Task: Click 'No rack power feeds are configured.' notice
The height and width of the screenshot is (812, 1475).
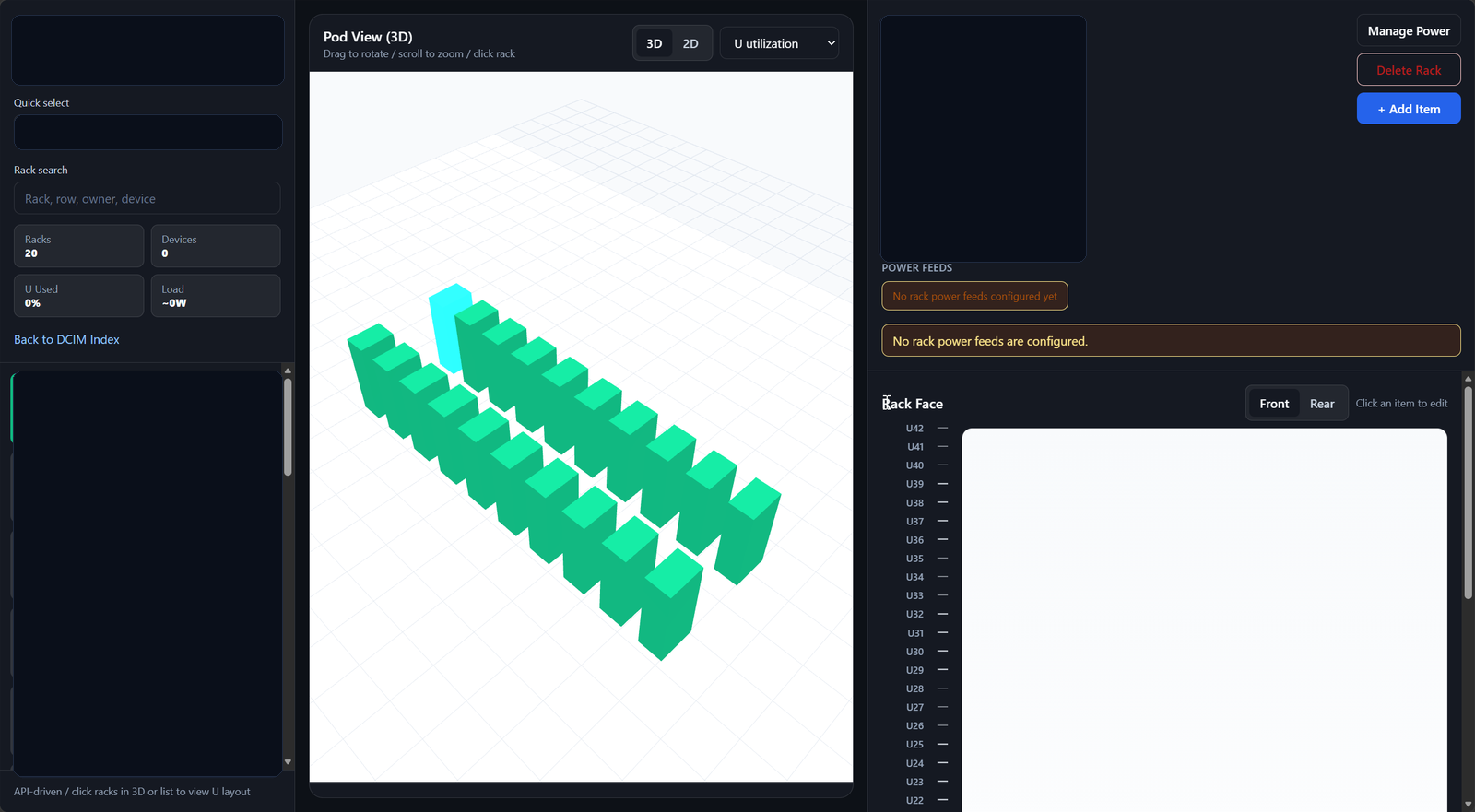Action: (x=1171, y=341)
